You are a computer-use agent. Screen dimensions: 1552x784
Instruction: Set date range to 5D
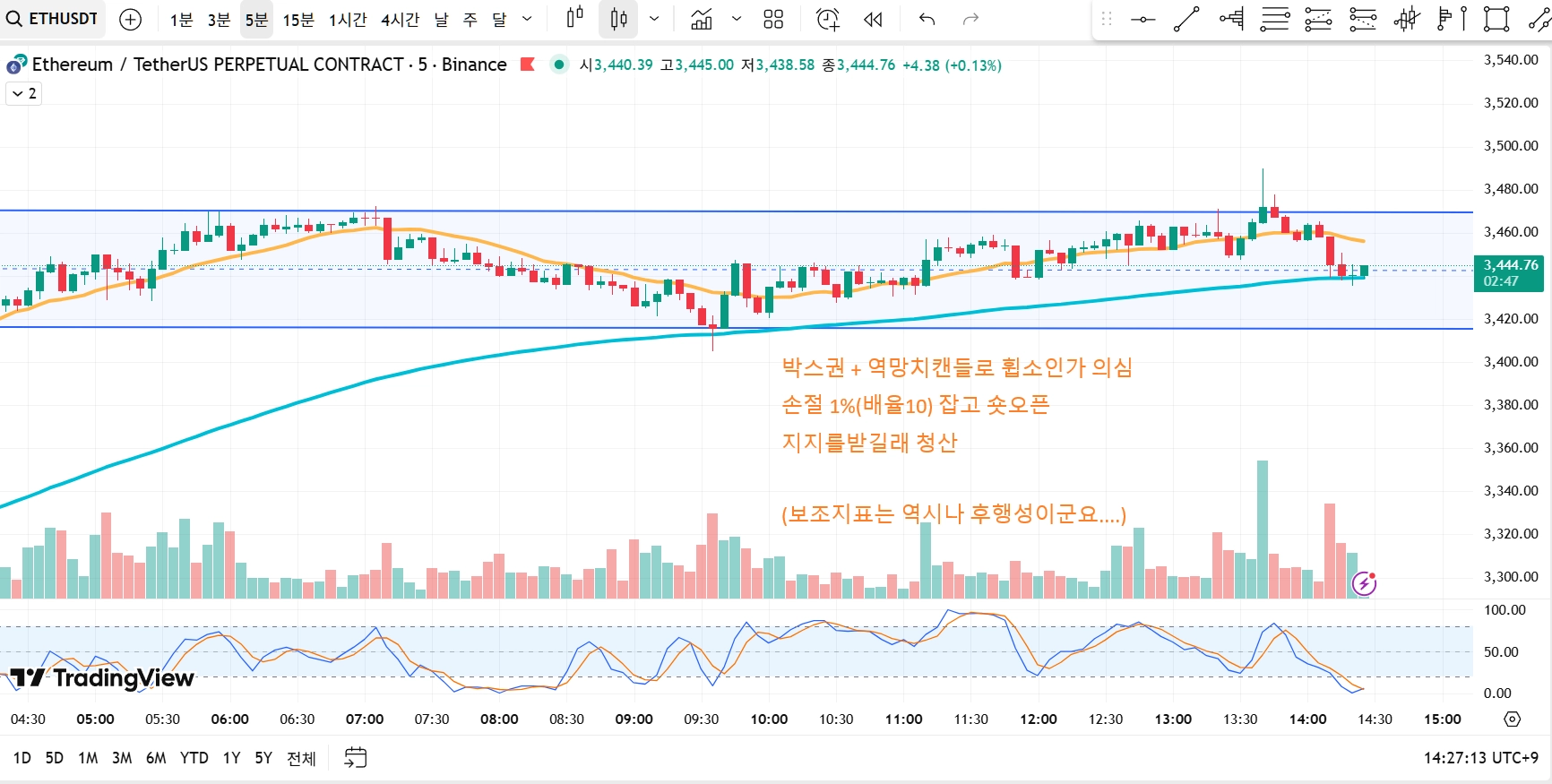(x=55, y=758)
